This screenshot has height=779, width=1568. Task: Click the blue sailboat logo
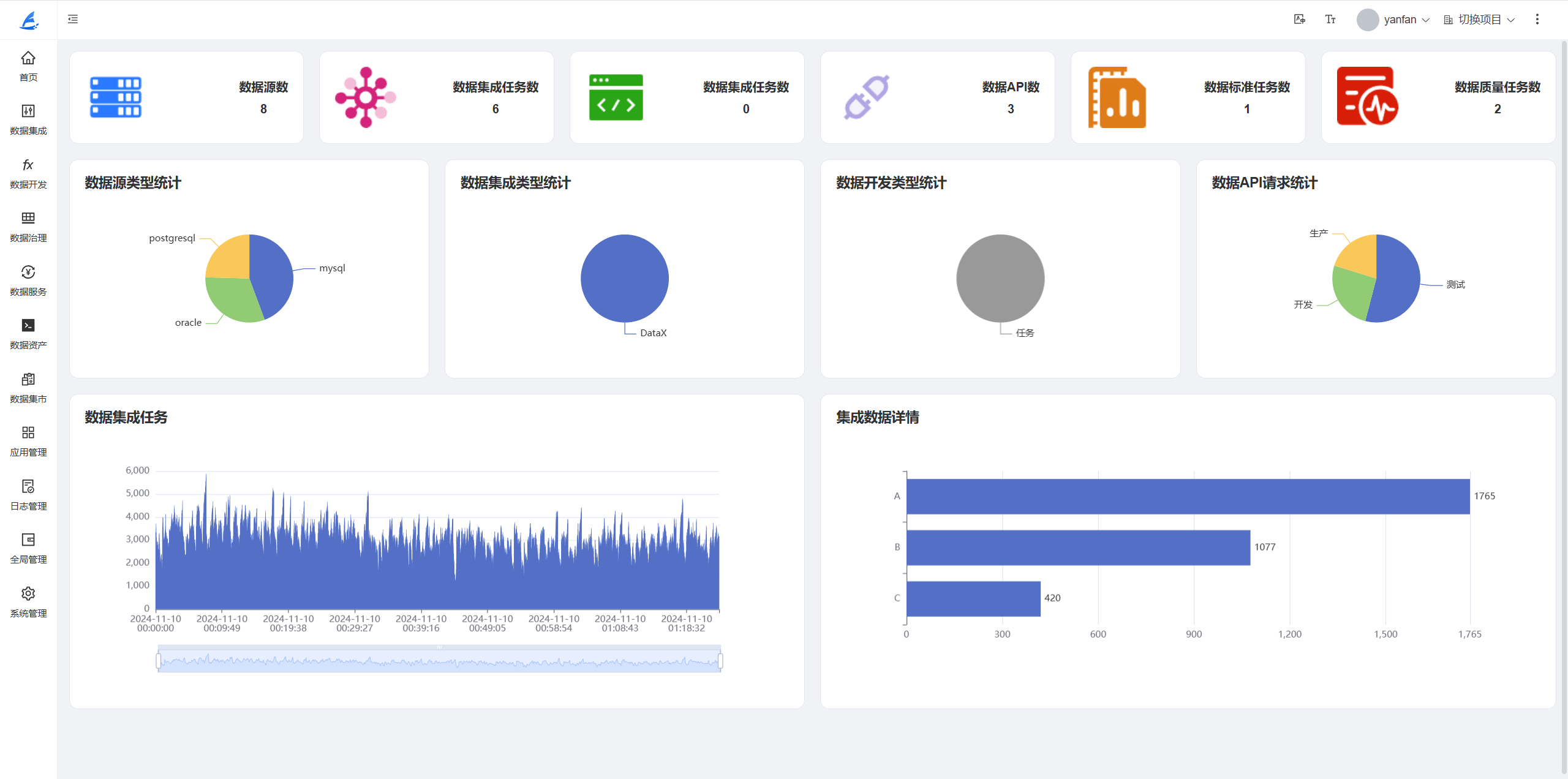click(x=28, y=20)
